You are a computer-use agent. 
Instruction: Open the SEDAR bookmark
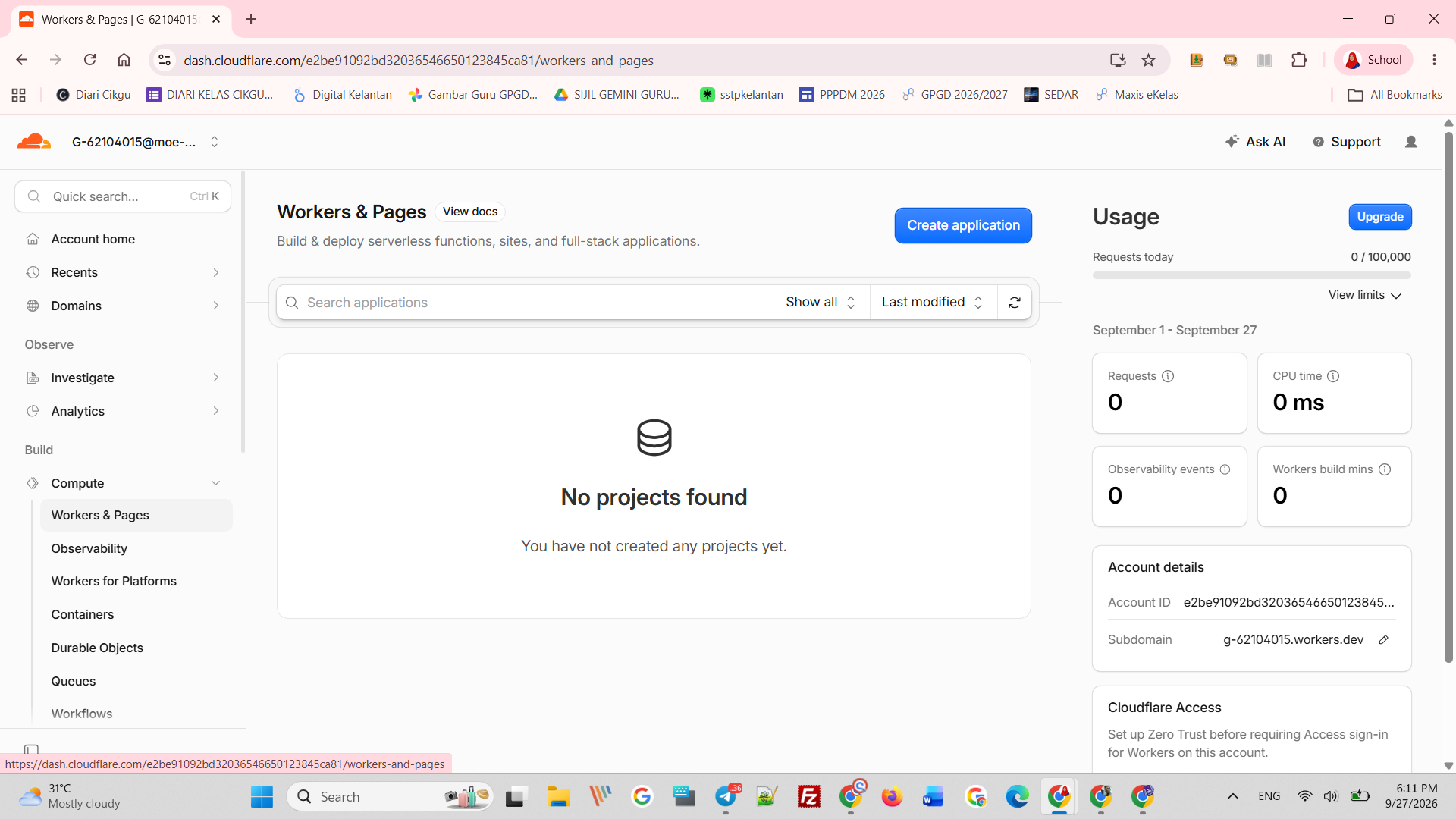[x=1051, y=95]
